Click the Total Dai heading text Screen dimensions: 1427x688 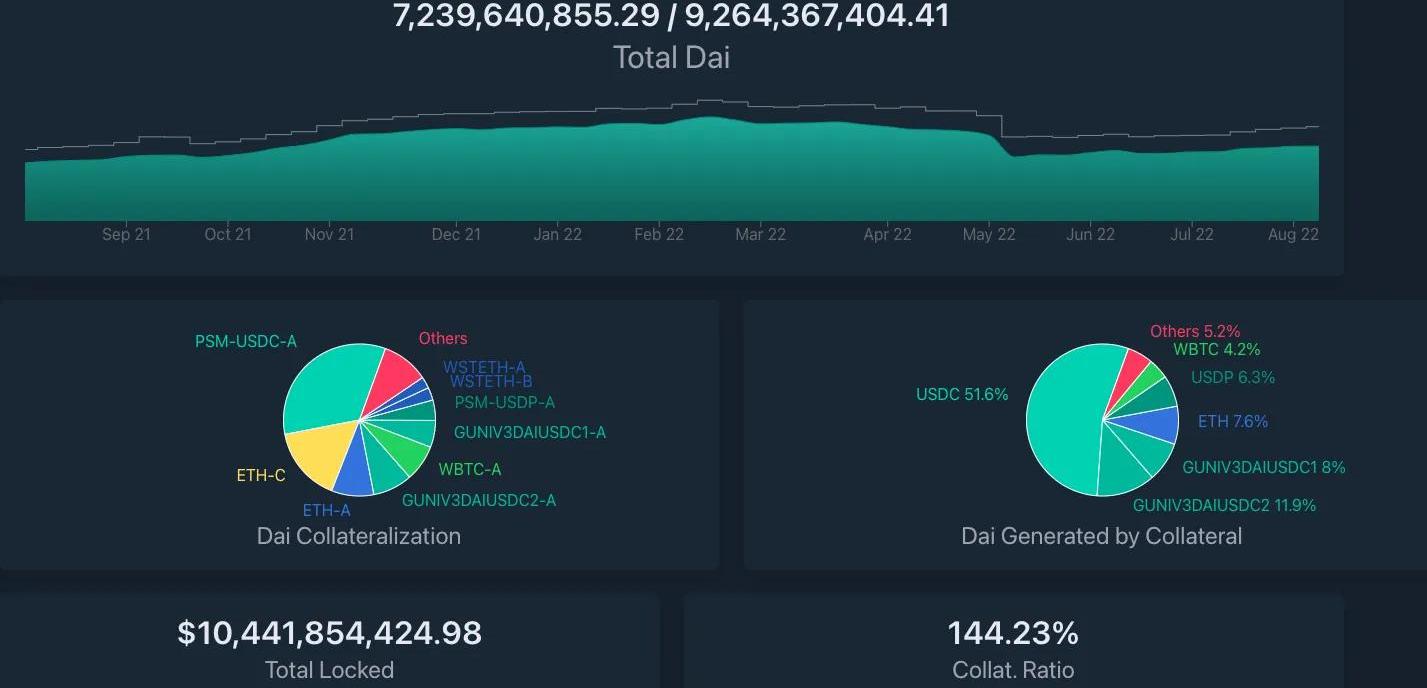coord(671,57)
